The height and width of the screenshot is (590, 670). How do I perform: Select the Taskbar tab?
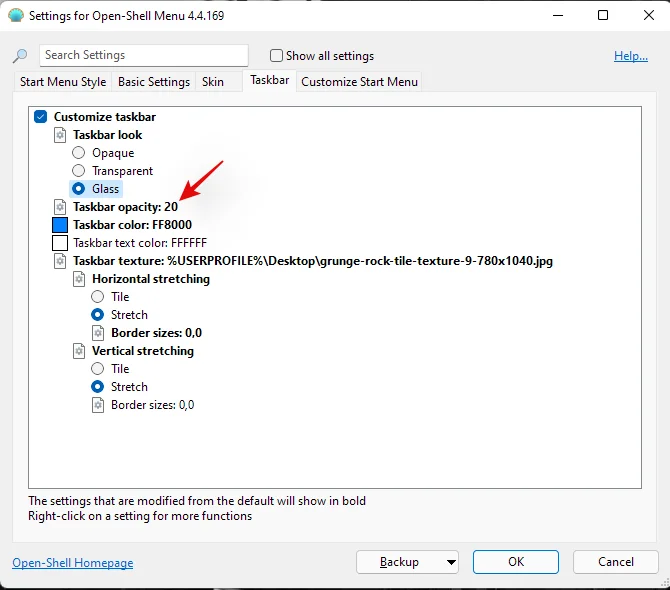[270, 80]
